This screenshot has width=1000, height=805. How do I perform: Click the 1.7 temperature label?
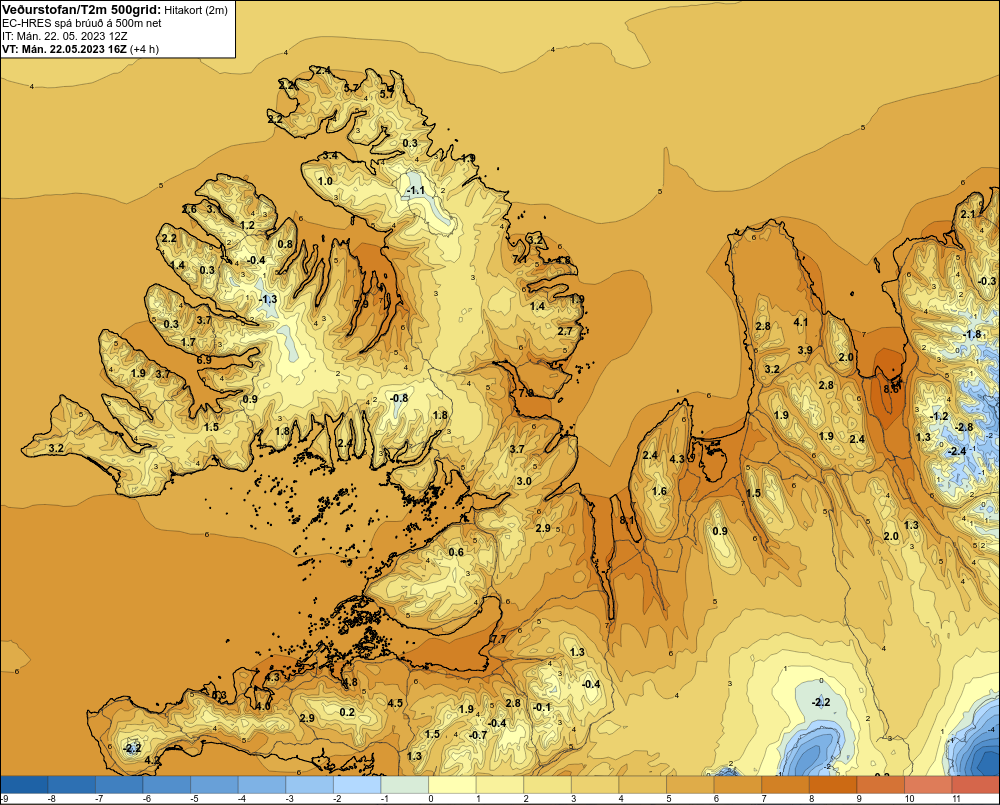click(x=188, y=343)
